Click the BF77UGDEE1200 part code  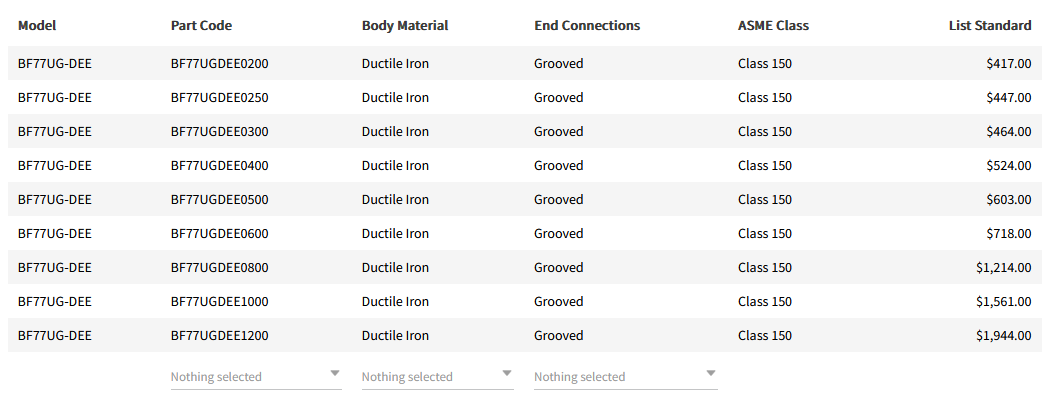(219, 336)
